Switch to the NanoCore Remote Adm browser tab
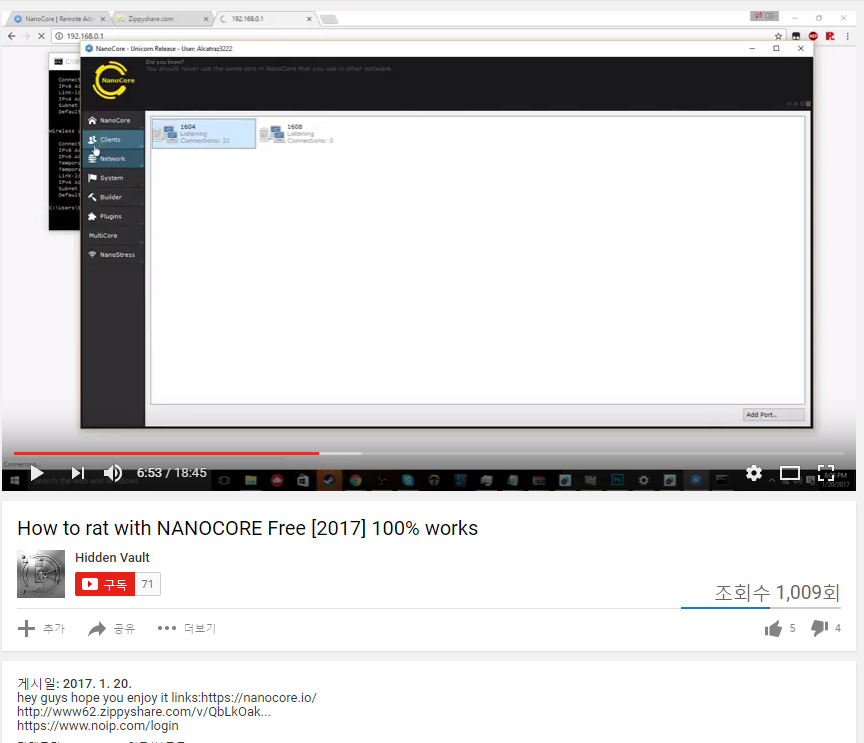This screenshot has width=864, height=743. (59, 19)
